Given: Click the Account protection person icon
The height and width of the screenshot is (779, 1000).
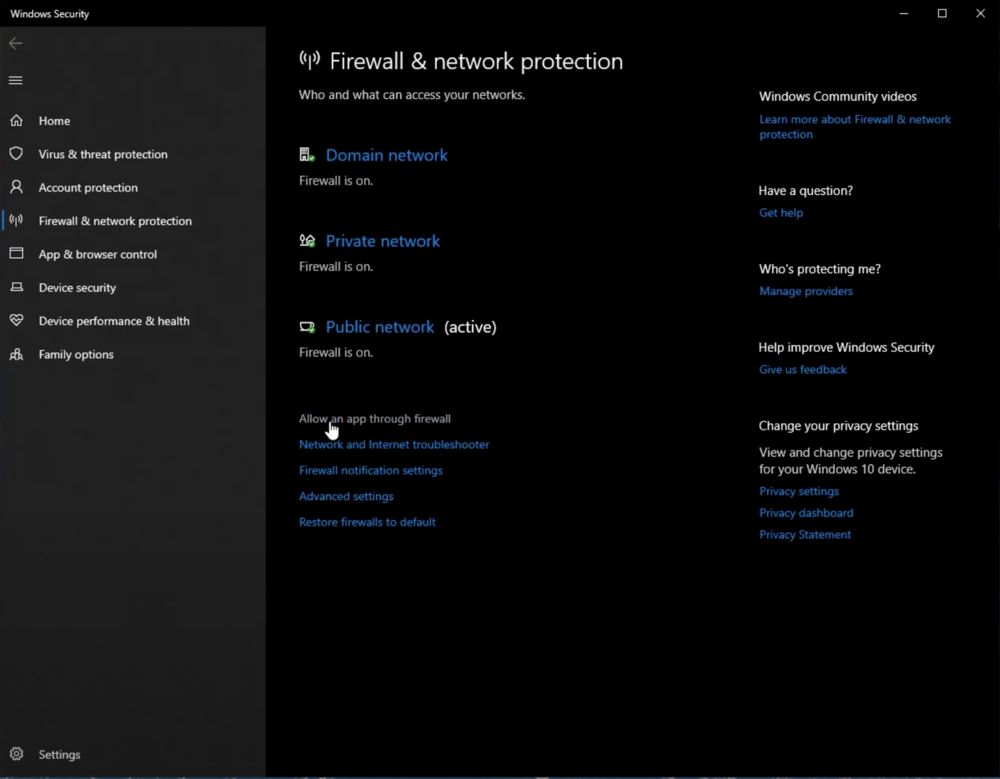Looking at the screenshot, I should click(16, 187).
